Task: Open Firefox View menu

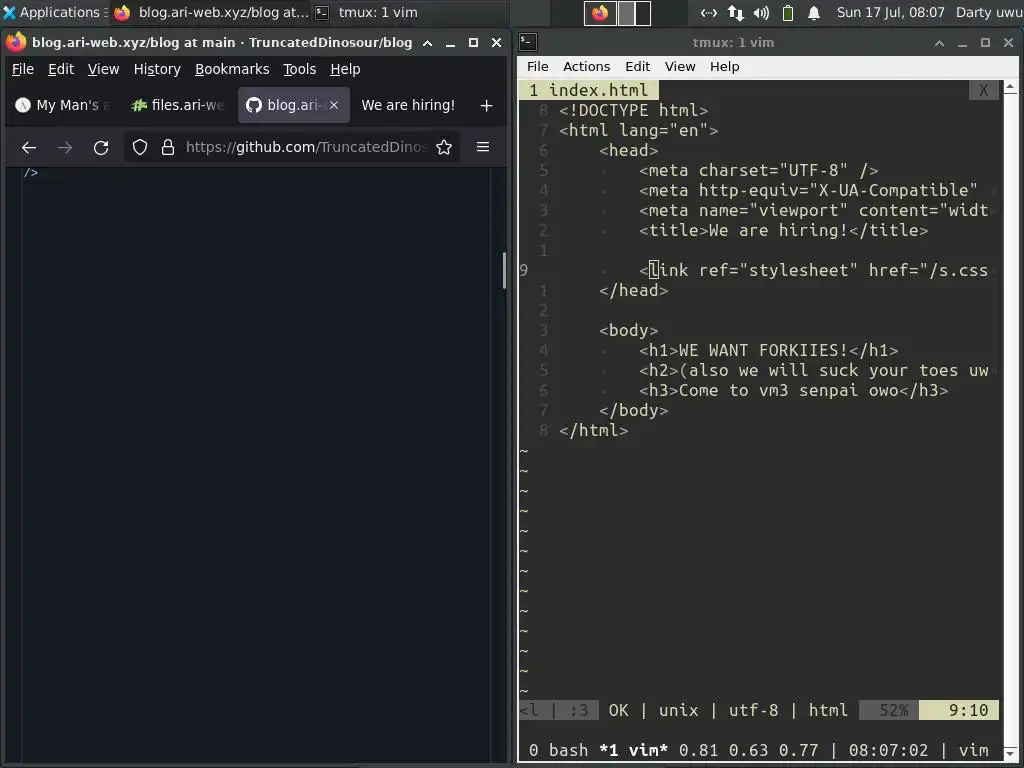Action: [103, 69]
